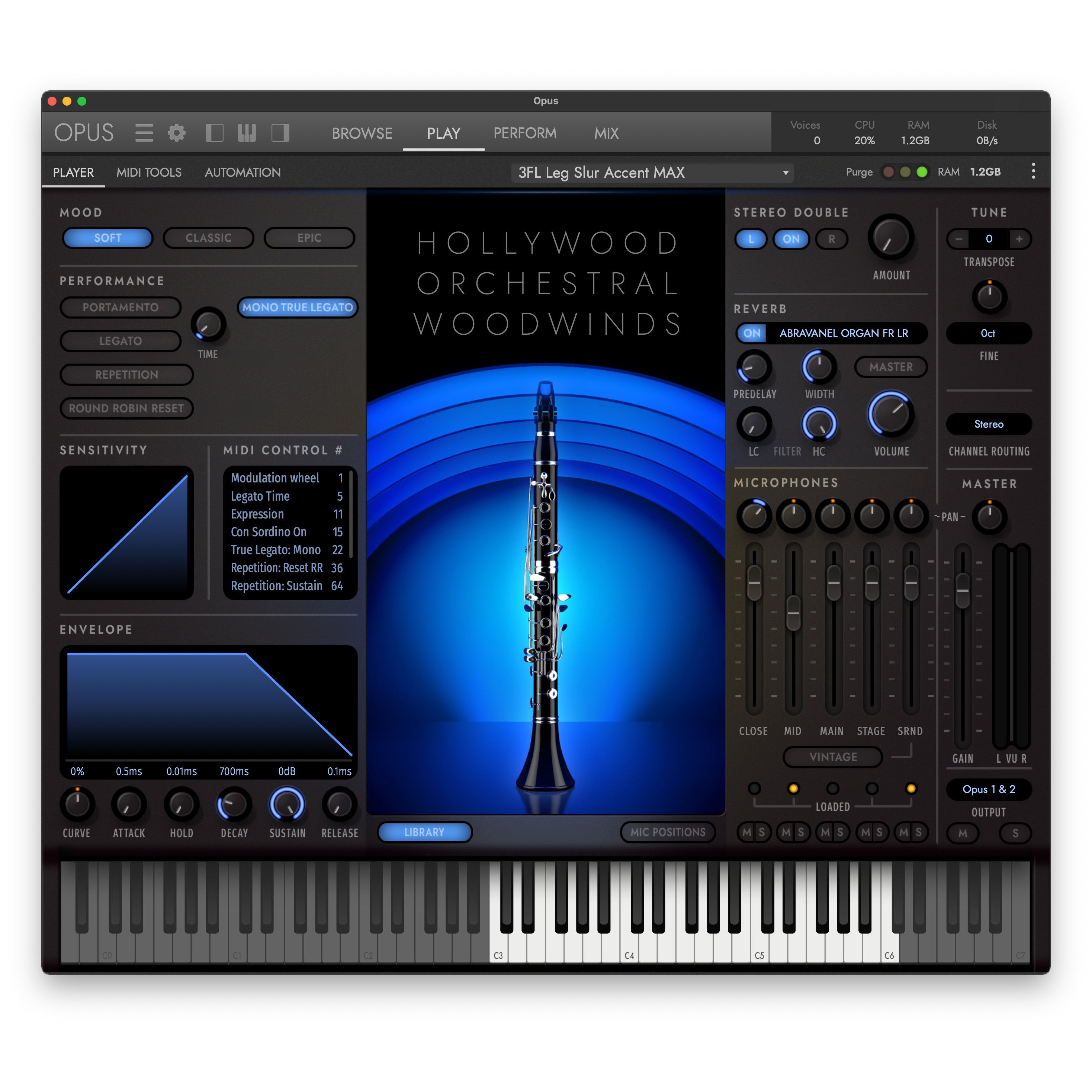Viewport: 1092px width, 1092px height.
Task: Open settings gear icon
Action: pyautogui.click(x=177, y=134)
